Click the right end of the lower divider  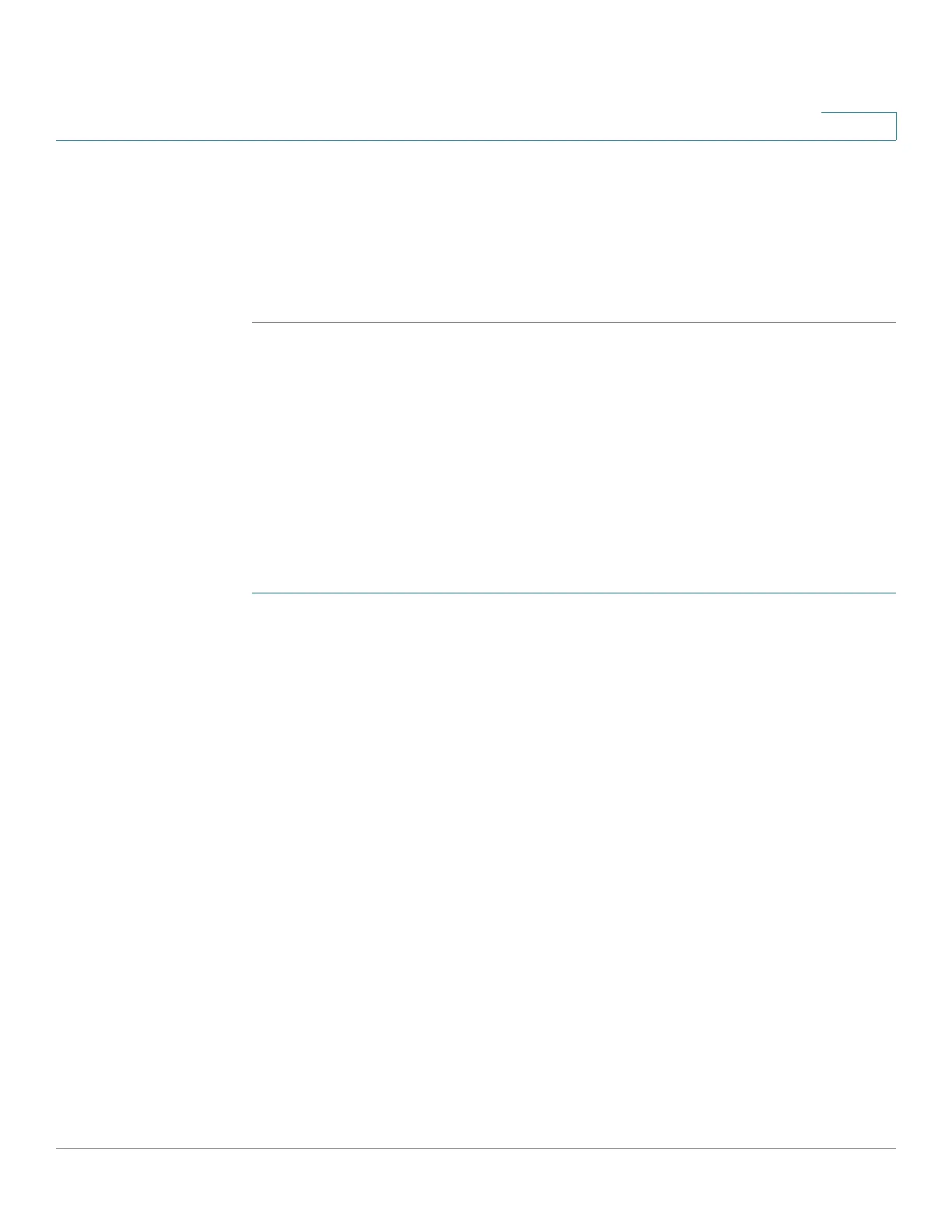893,593
